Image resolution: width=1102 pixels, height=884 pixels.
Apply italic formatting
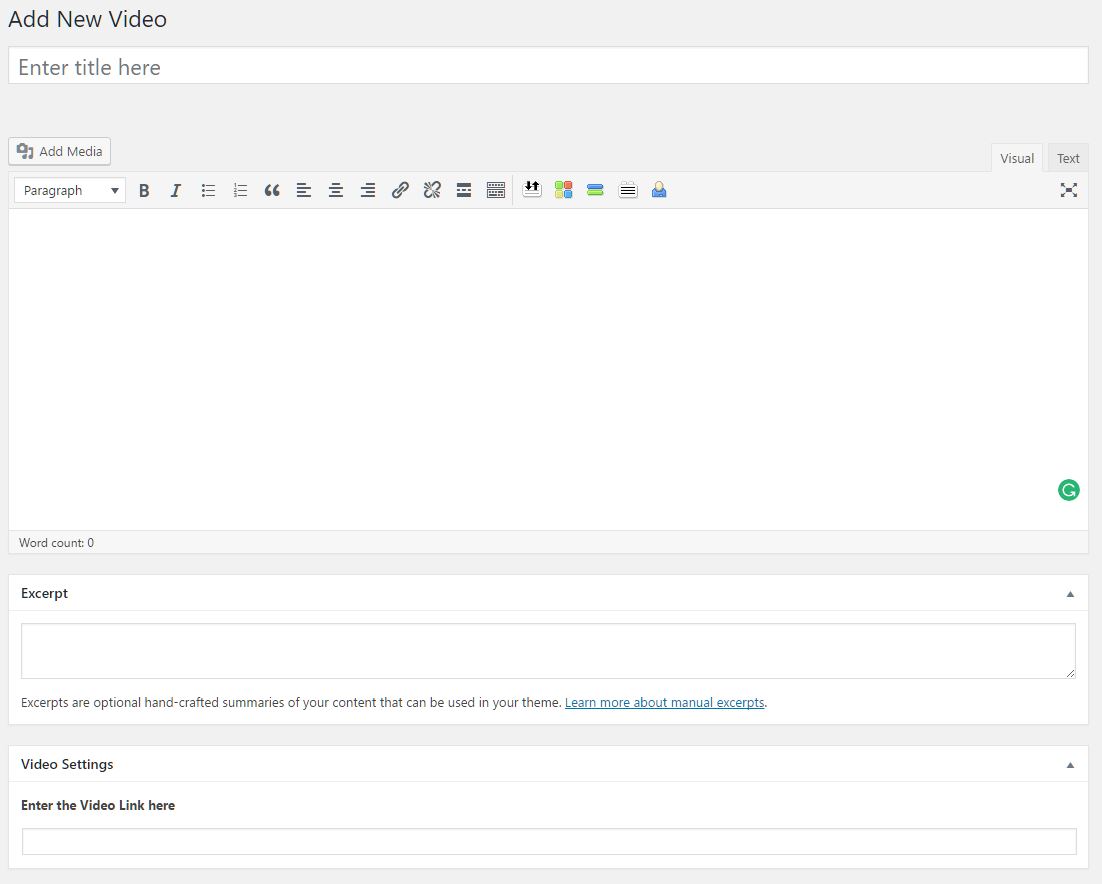point(176,190)
